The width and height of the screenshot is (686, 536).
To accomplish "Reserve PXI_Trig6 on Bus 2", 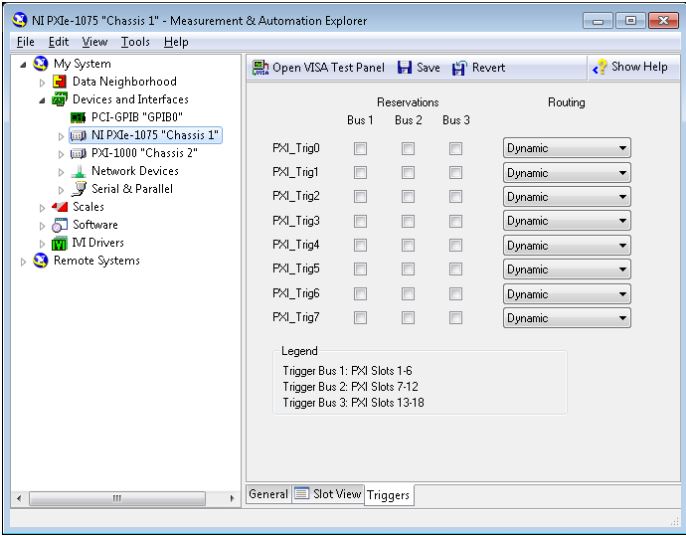I will (x=408, y=293).
